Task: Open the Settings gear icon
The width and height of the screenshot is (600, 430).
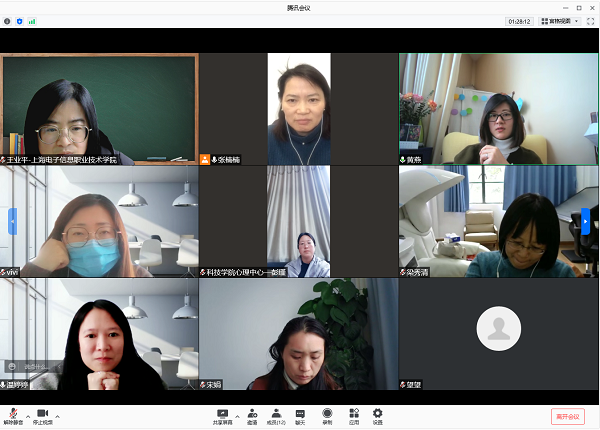Action: tap(378, 414)
